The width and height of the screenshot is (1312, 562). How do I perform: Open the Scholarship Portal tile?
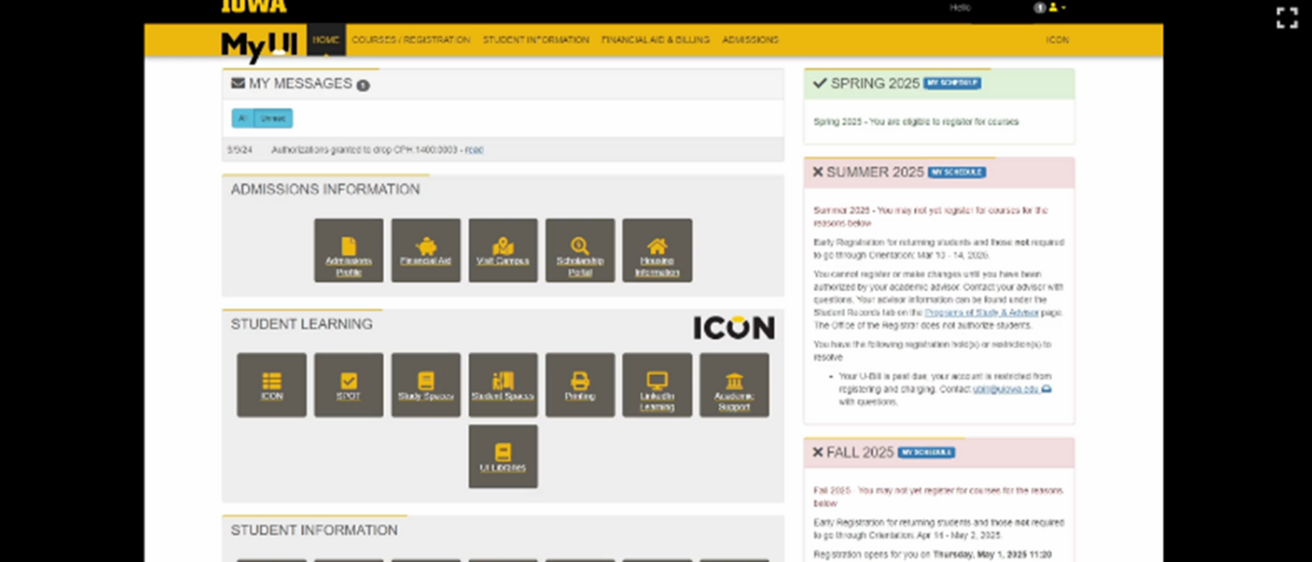tap(580, 250)
